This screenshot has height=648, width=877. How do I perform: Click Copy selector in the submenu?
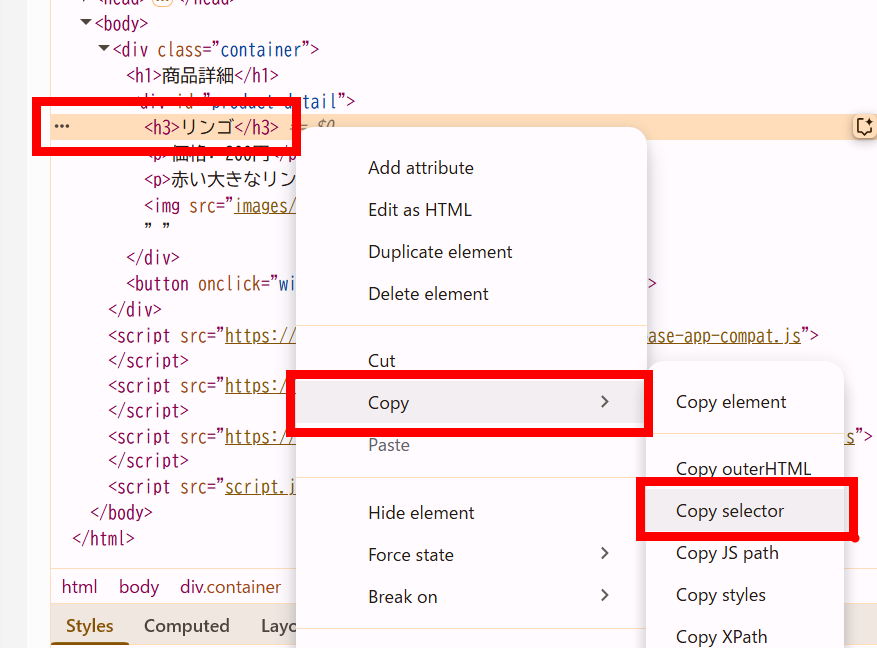(x=729, y=511)
